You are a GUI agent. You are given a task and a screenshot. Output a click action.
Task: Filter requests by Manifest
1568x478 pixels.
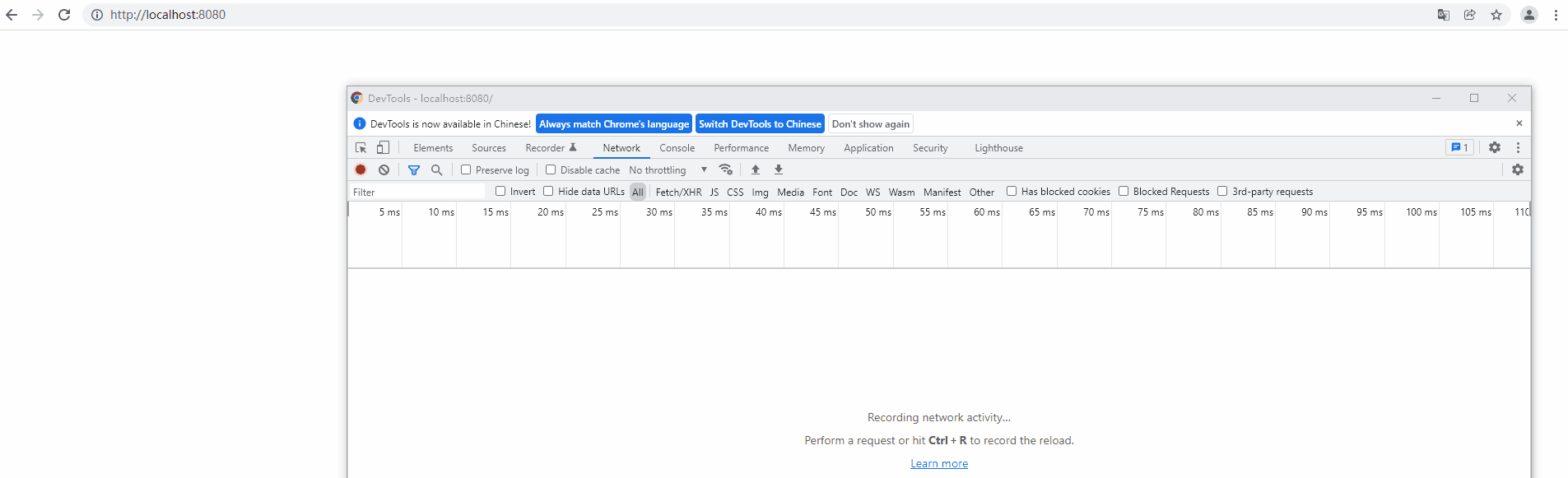tap(942, 192)
